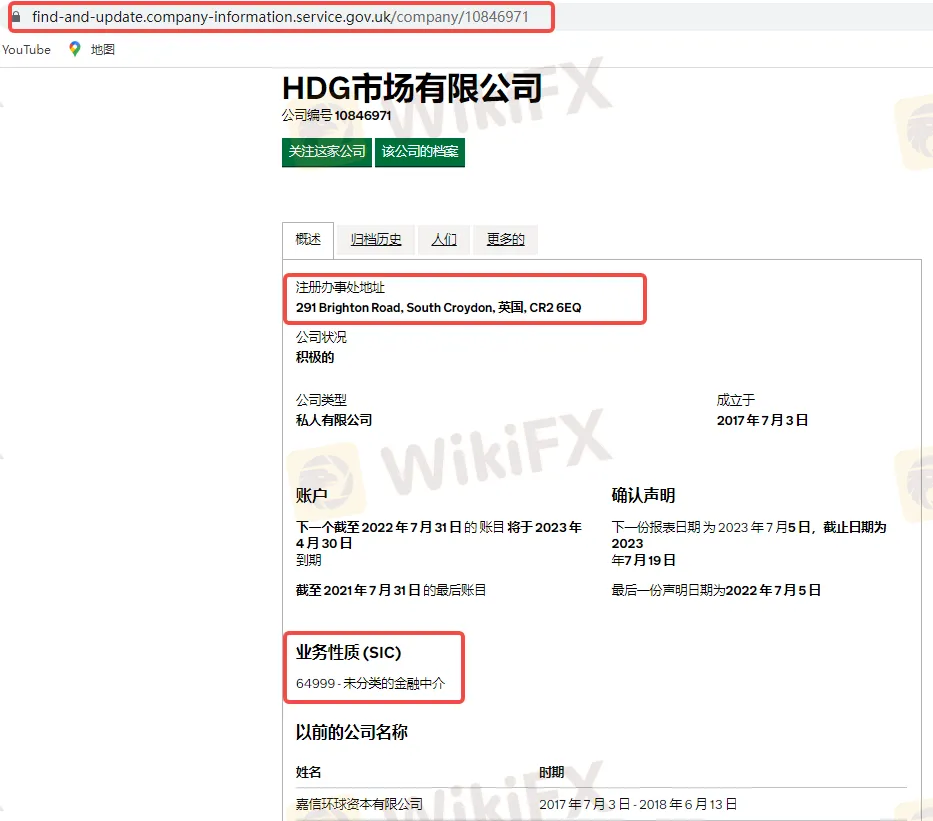The width and height of the screenshot is (933, 821).
Task: Open the 人们 tab
Action: (443, 240)
